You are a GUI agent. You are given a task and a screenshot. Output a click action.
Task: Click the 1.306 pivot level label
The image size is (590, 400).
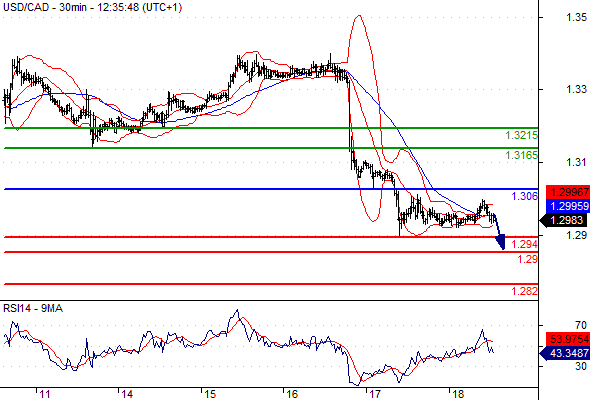pos(525,196)
